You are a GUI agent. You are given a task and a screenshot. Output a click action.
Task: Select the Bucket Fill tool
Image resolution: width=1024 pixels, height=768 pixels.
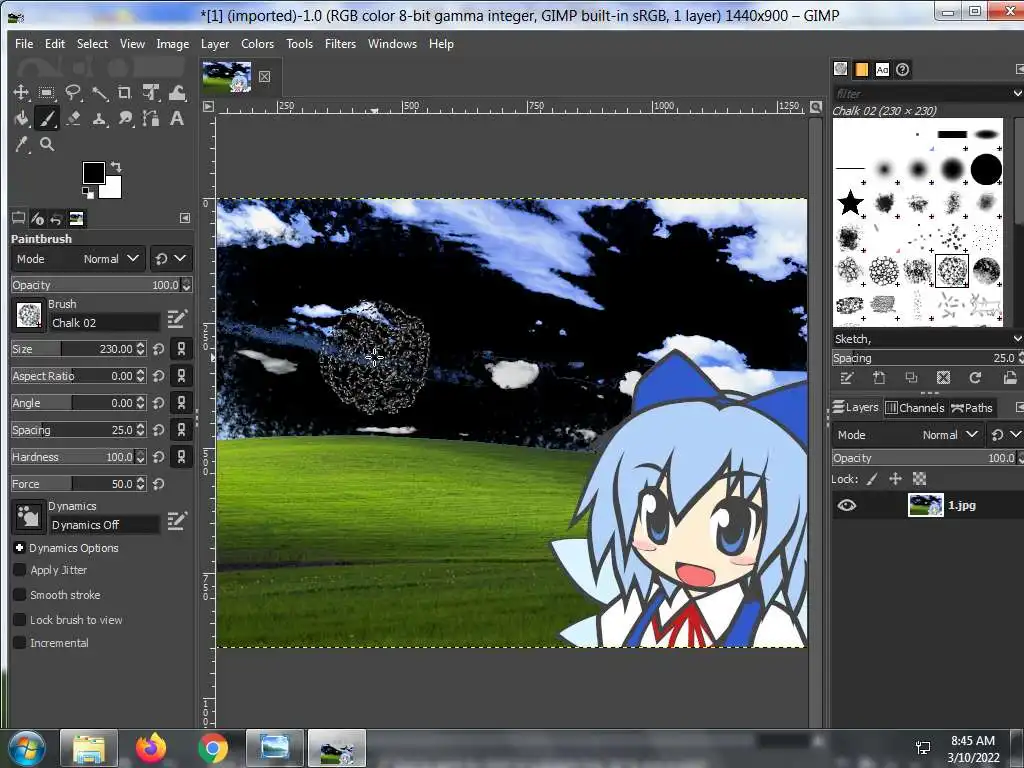click(21, 118)
